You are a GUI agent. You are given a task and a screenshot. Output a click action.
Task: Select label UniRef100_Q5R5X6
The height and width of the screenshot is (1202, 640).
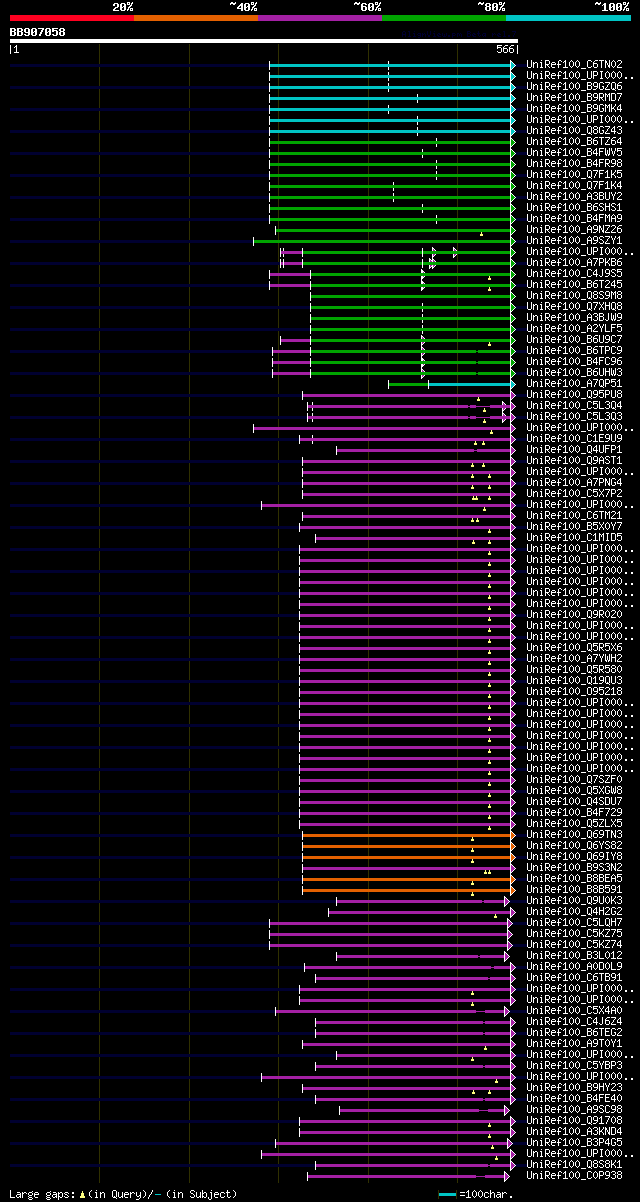click(x=576, y=648)
